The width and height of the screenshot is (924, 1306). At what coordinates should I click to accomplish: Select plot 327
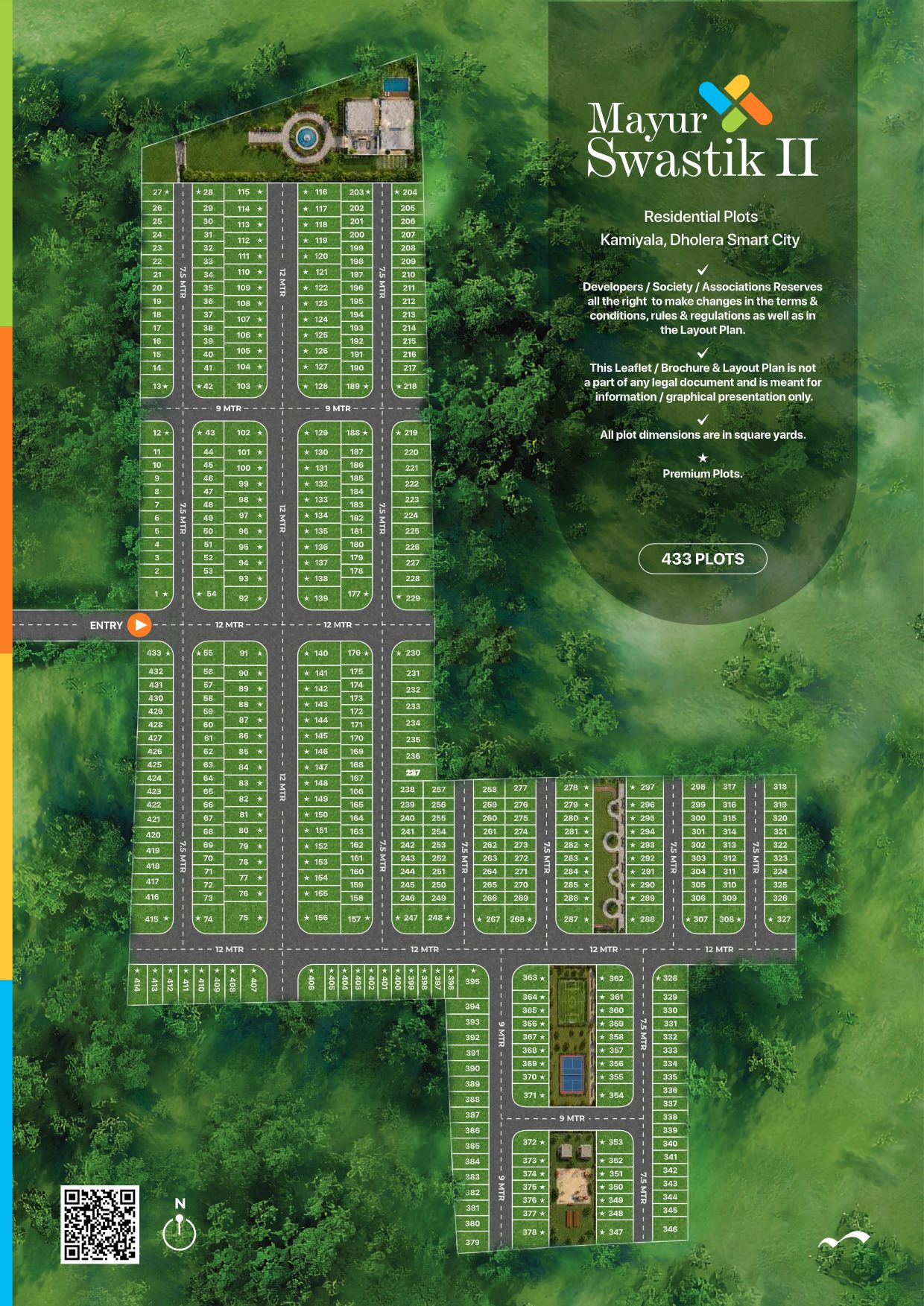point(780,919)
